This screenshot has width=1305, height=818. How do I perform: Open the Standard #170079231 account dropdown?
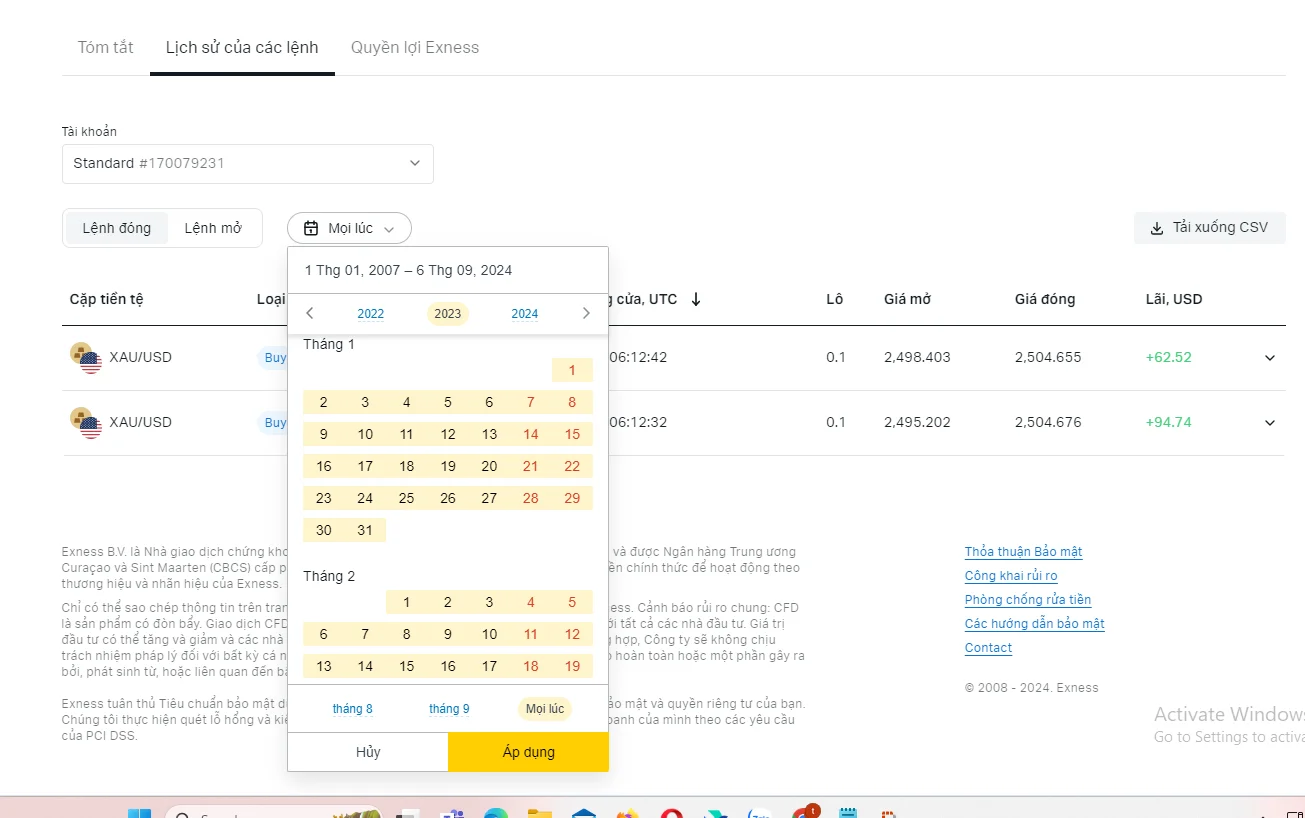248,164
